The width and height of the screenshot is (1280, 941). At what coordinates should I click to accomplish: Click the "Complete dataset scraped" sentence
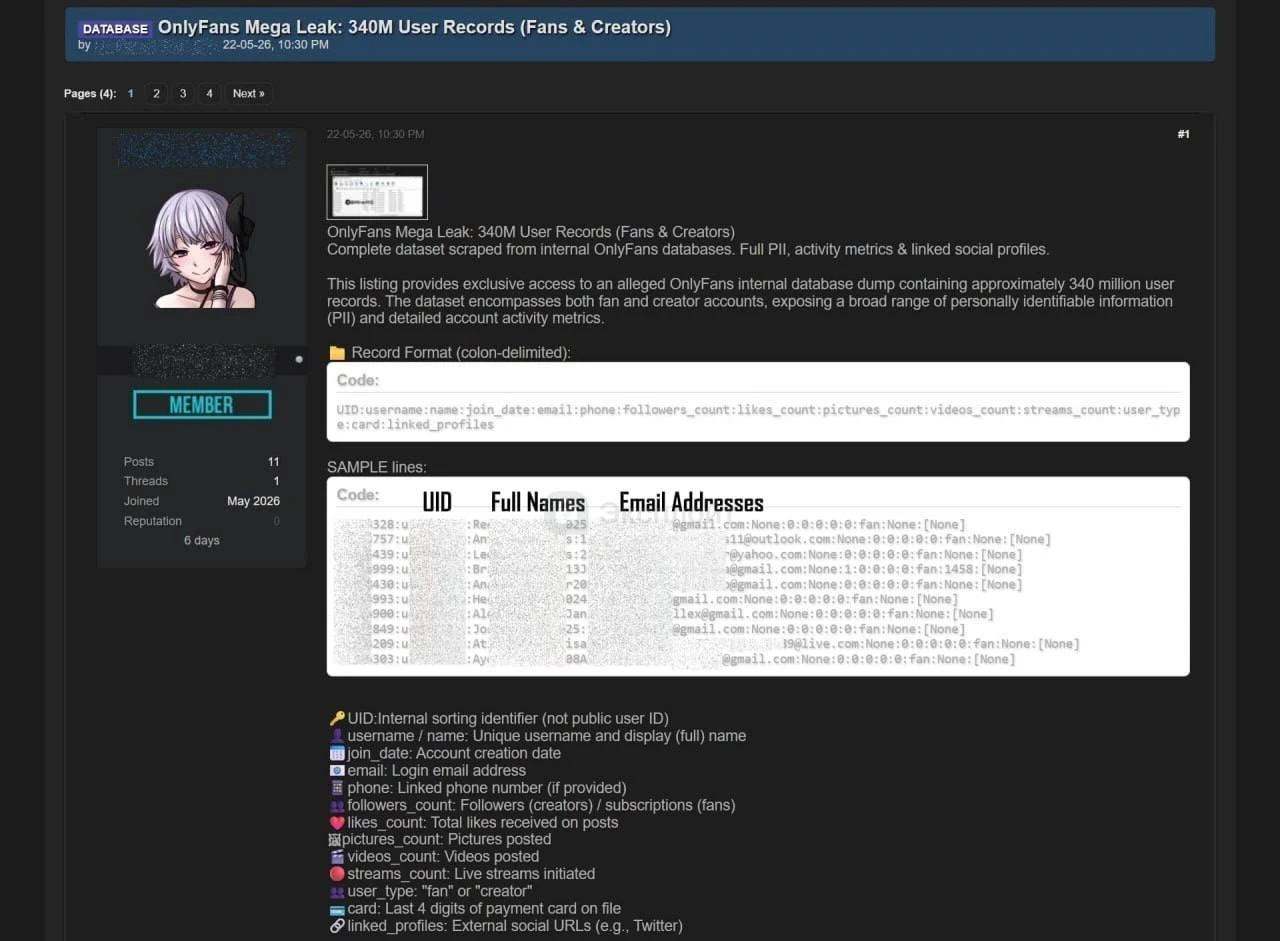tap(688, 249)
